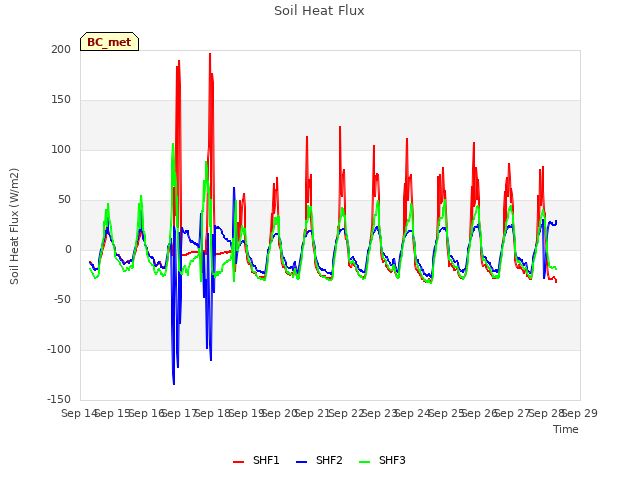The height and width of the screenshot is (480, 640).
Task: Click the green SHF3 legend line marker
Action: pos(364,462)
